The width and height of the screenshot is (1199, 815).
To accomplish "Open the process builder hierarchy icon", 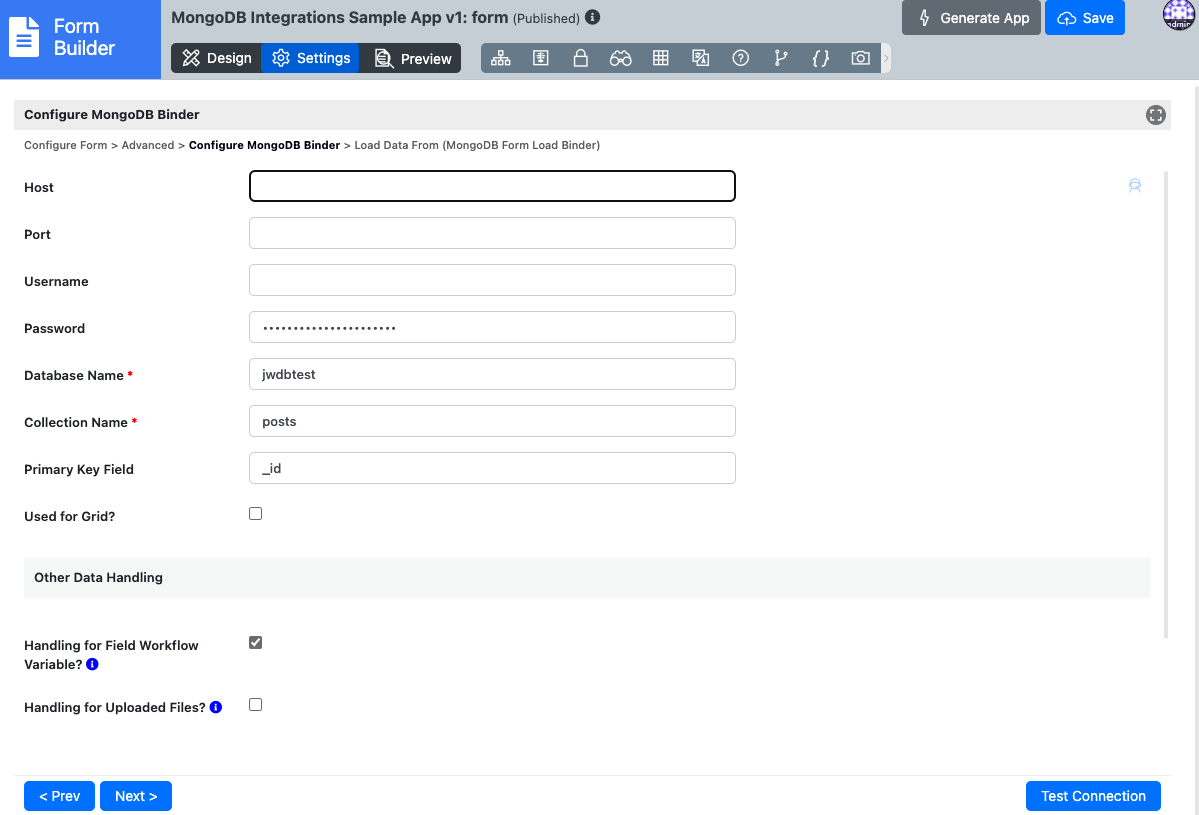I will [x=501, y=58].
